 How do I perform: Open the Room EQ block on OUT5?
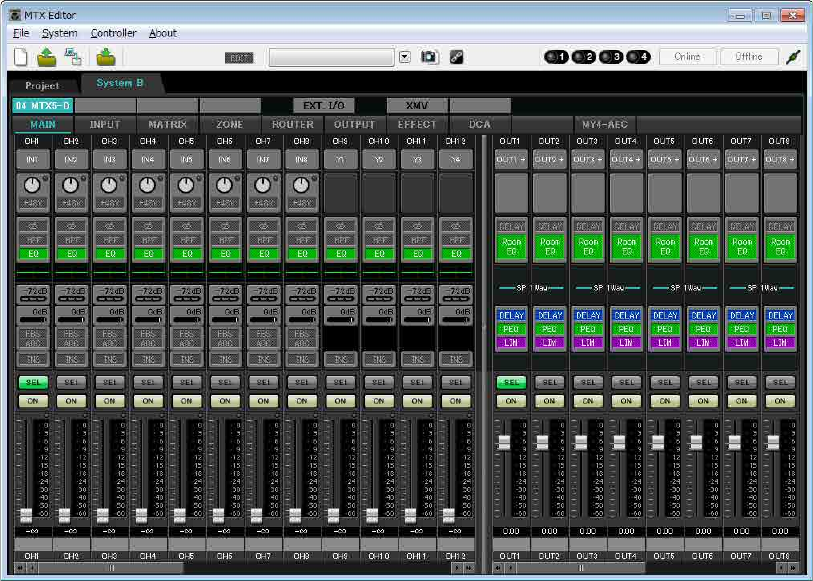pos(665,247)
